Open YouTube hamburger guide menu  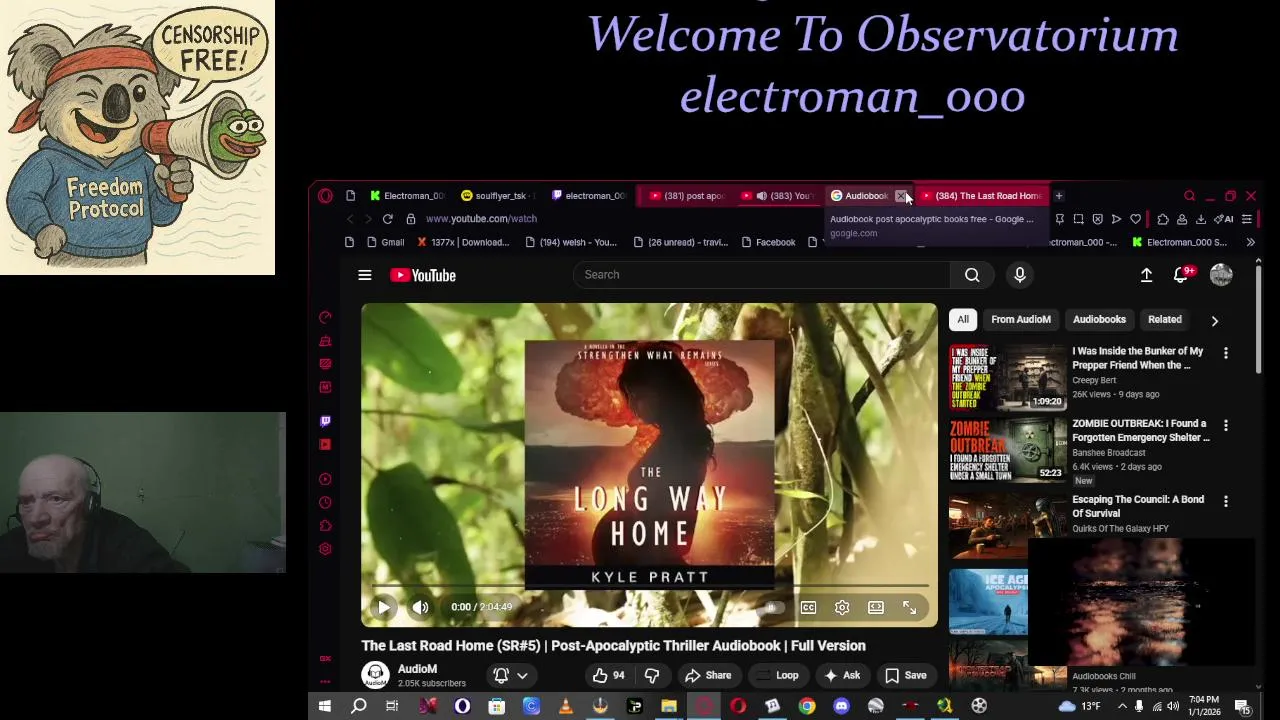pos(365,275)
